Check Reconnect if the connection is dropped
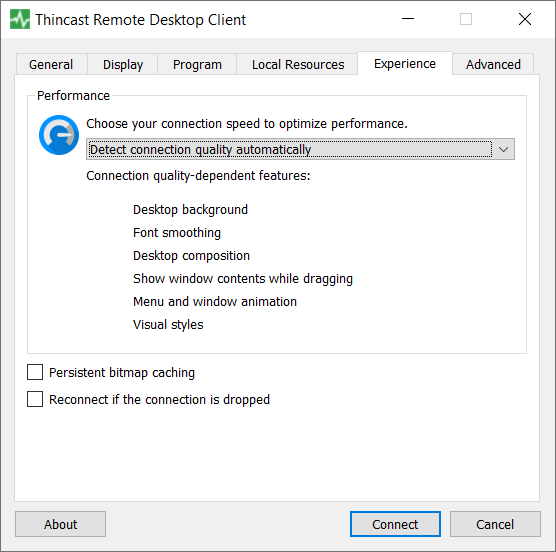Image resolution: width=556 pixels, height=552 pixels. click(x=35, y=399)
